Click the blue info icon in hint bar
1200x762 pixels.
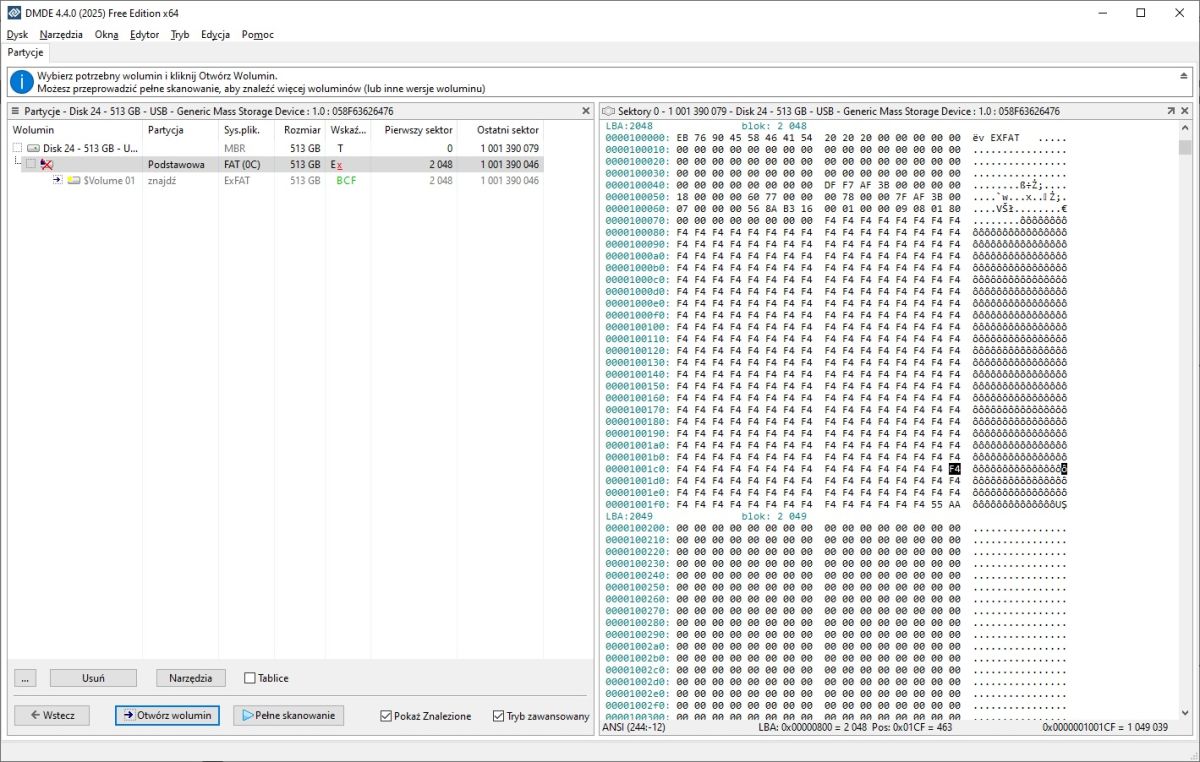pos(21,82)
